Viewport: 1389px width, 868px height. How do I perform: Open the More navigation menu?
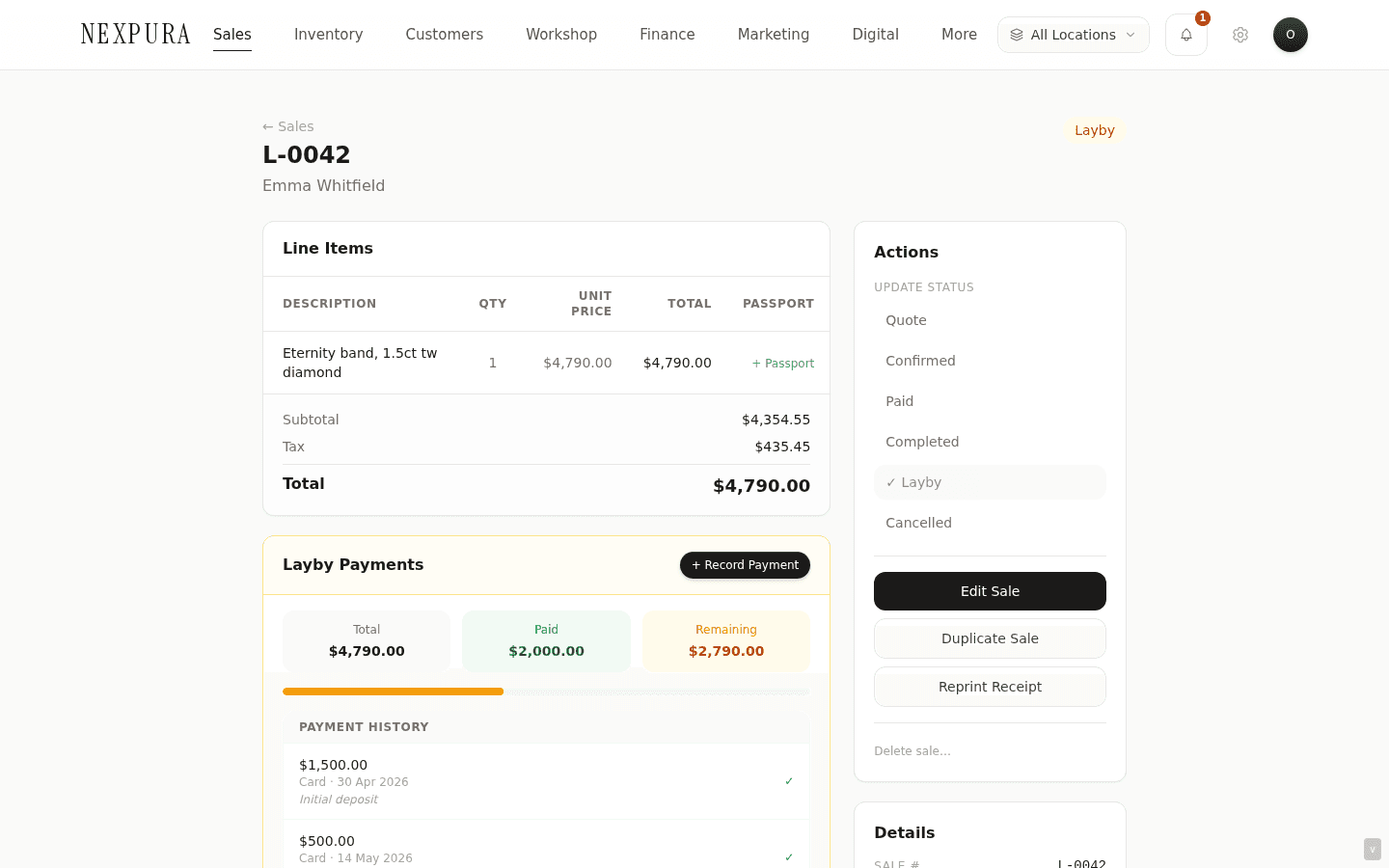959,35
